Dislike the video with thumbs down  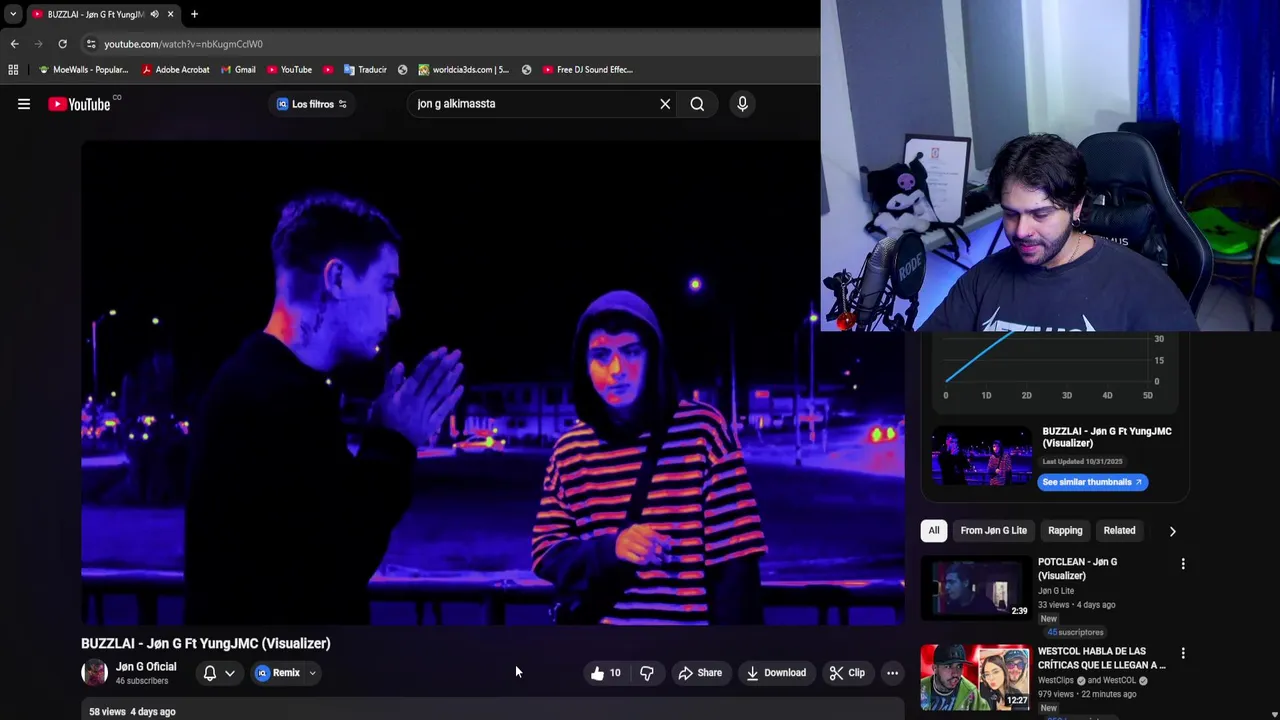coord(647,673)
